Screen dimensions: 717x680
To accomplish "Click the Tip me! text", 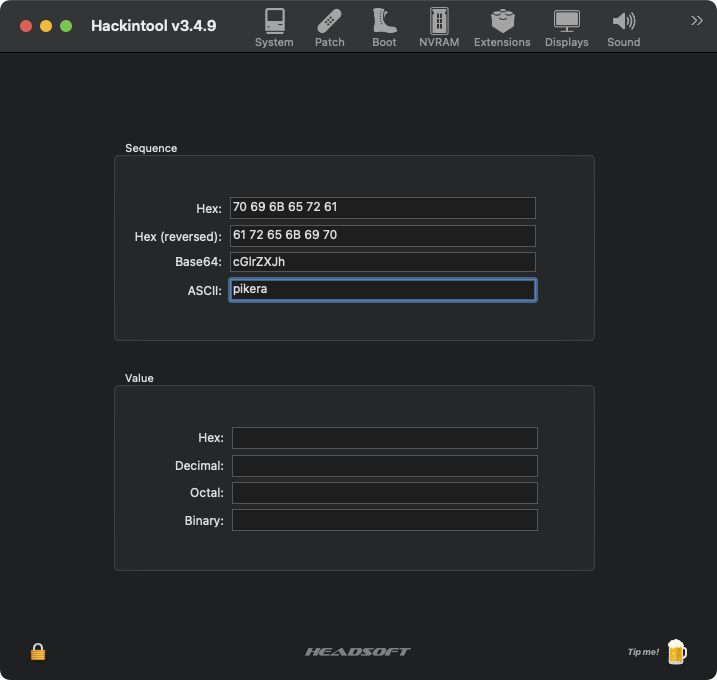I will pyautogui.click(x=643, y=652).
